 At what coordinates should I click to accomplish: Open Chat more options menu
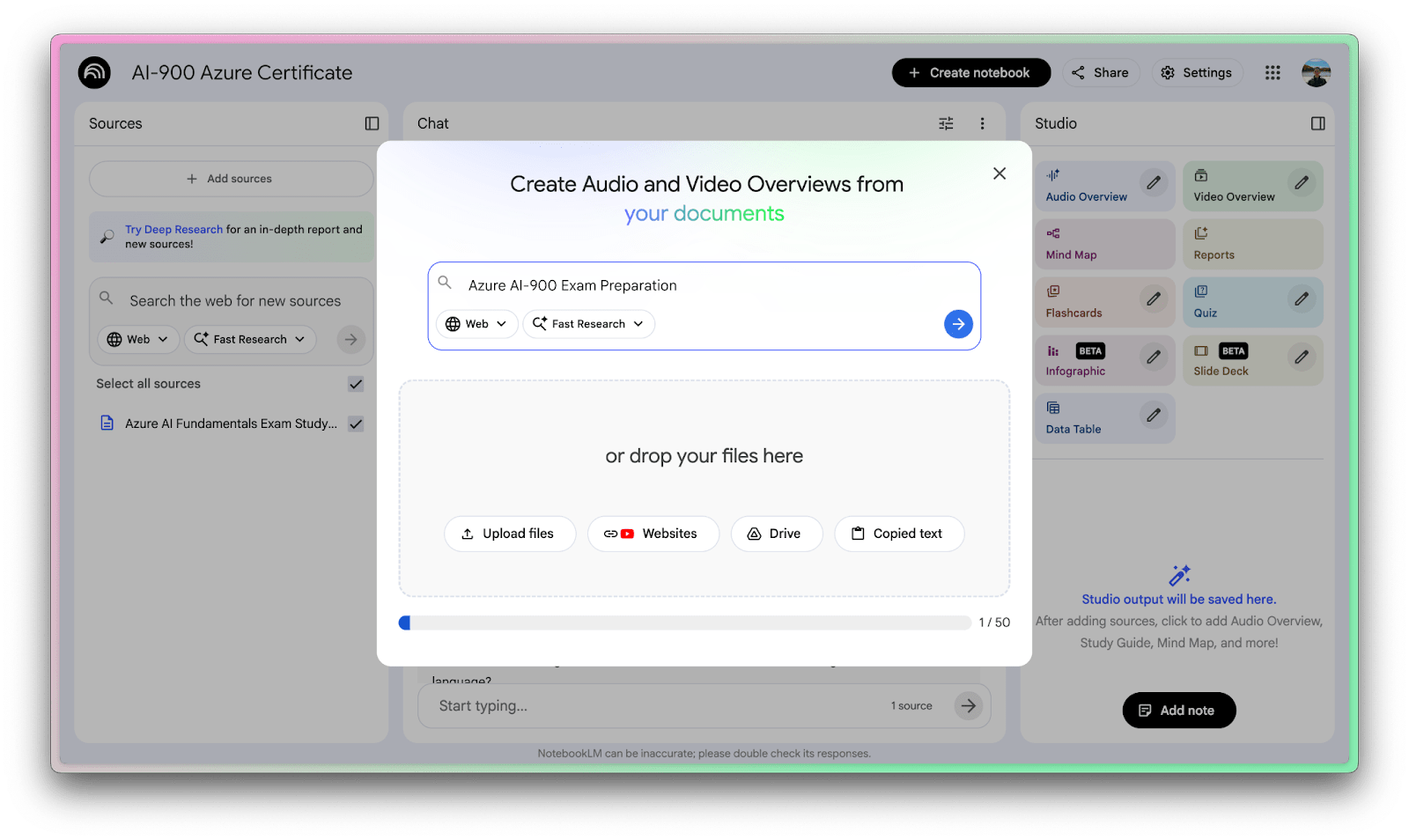(982, 123)
